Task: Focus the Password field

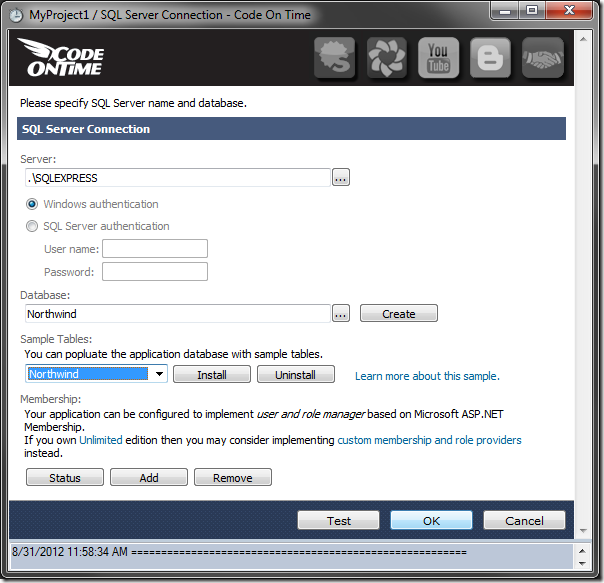Action: 155,272
